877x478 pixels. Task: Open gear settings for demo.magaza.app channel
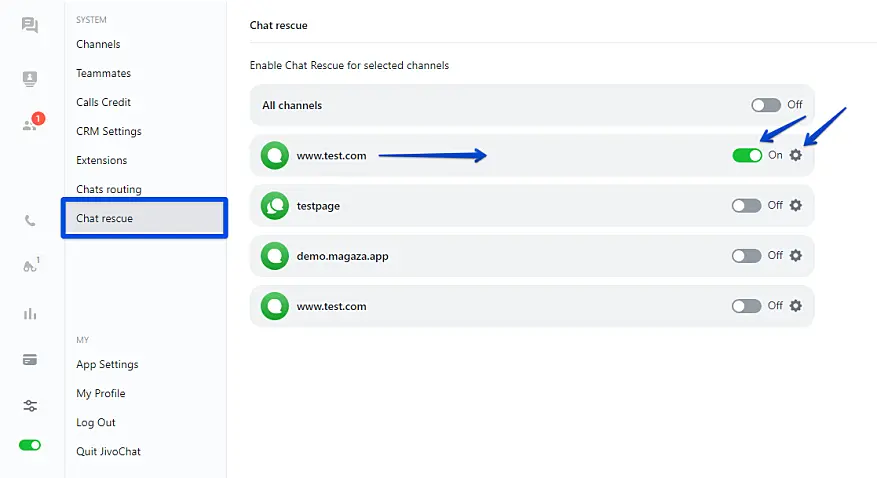[796, 256]
